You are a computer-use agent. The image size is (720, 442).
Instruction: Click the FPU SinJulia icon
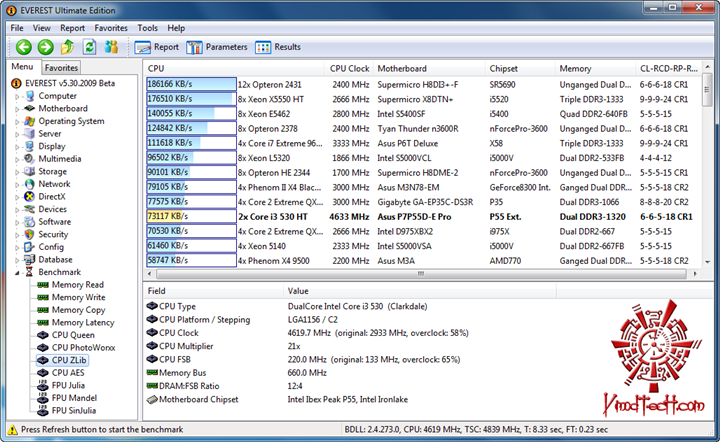(43, 410)
